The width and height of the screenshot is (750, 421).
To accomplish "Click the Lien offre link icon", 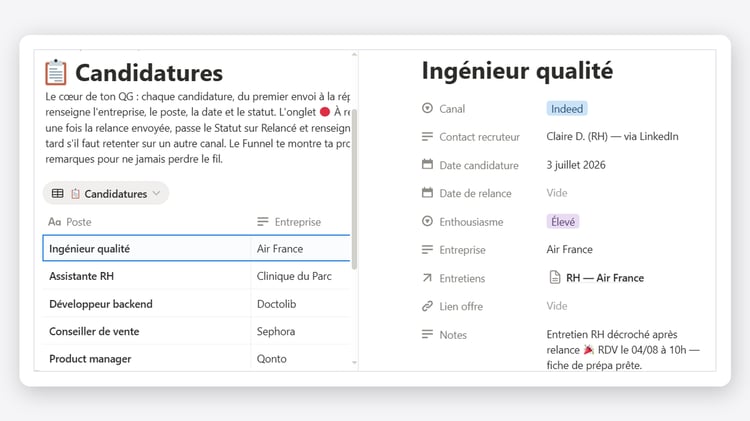I will 427,306.
